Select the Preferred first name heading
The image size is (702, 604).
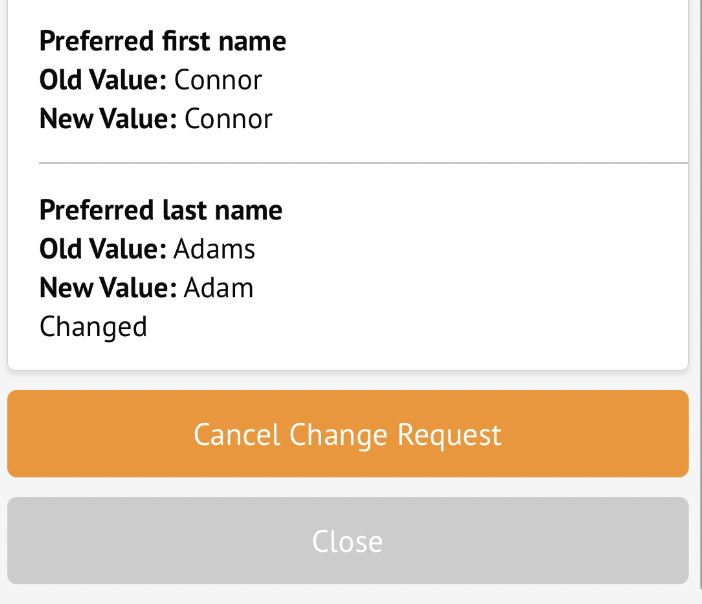click(162, 41)
